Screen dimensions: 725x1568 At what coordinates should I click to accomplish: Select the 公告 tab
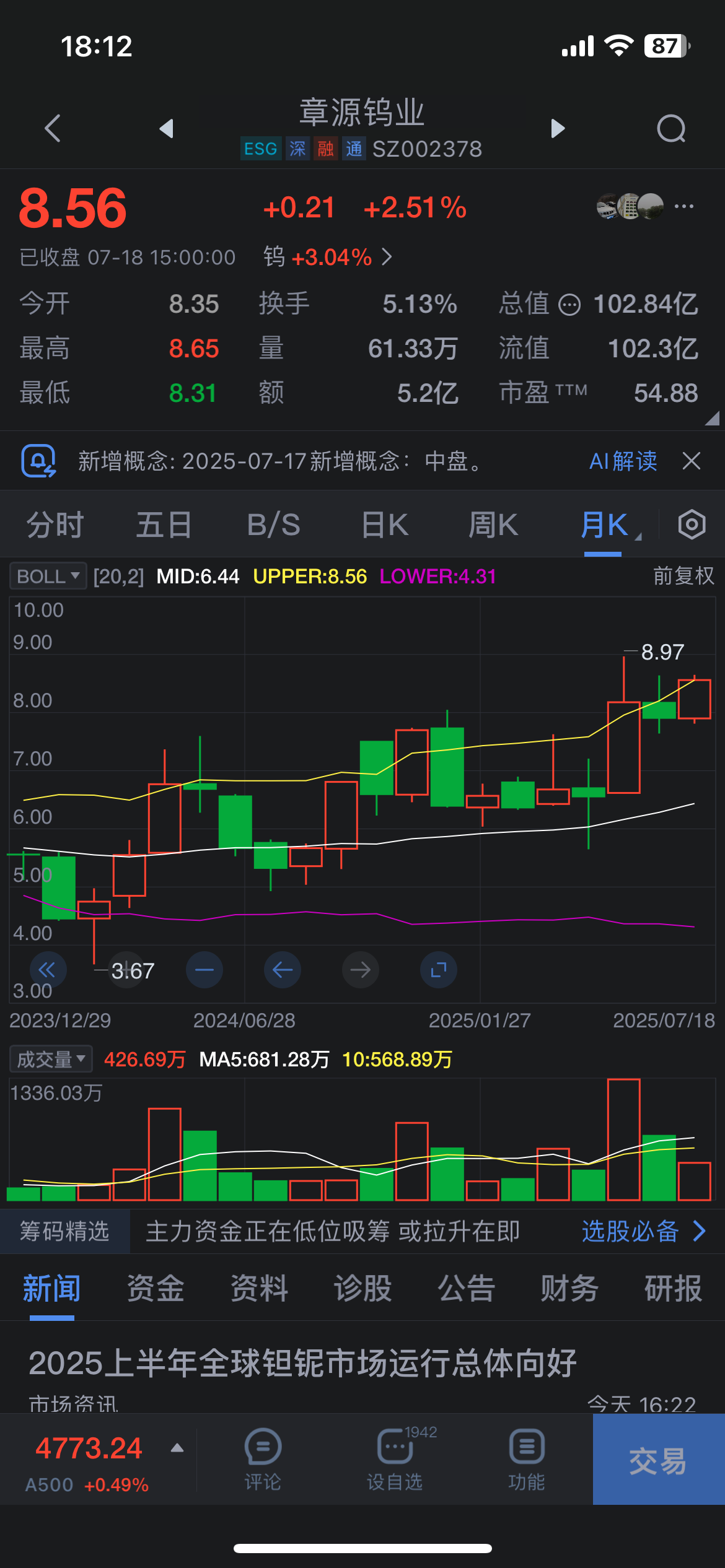[x=466, y=1289]
